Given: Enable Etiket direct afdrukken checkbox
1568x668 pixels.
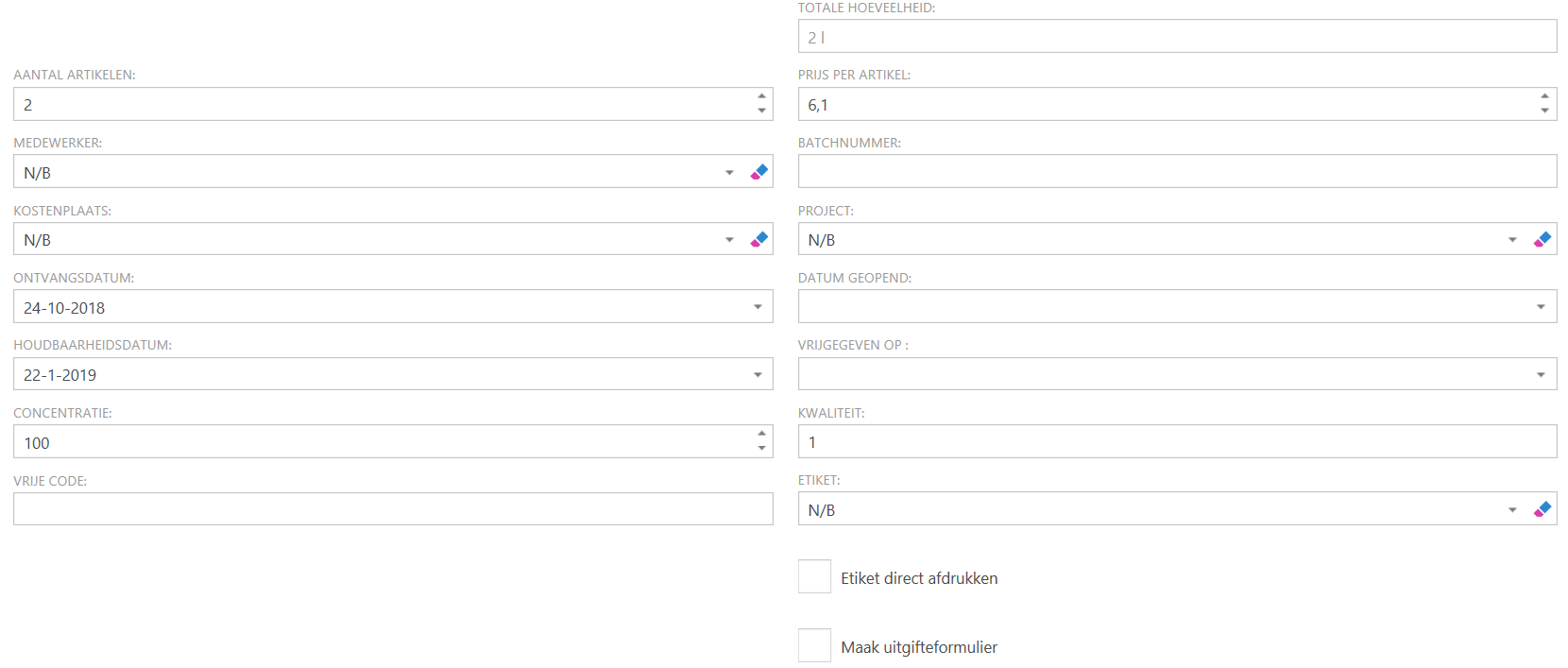Looking at the screenshot, I should click(814, 576).
